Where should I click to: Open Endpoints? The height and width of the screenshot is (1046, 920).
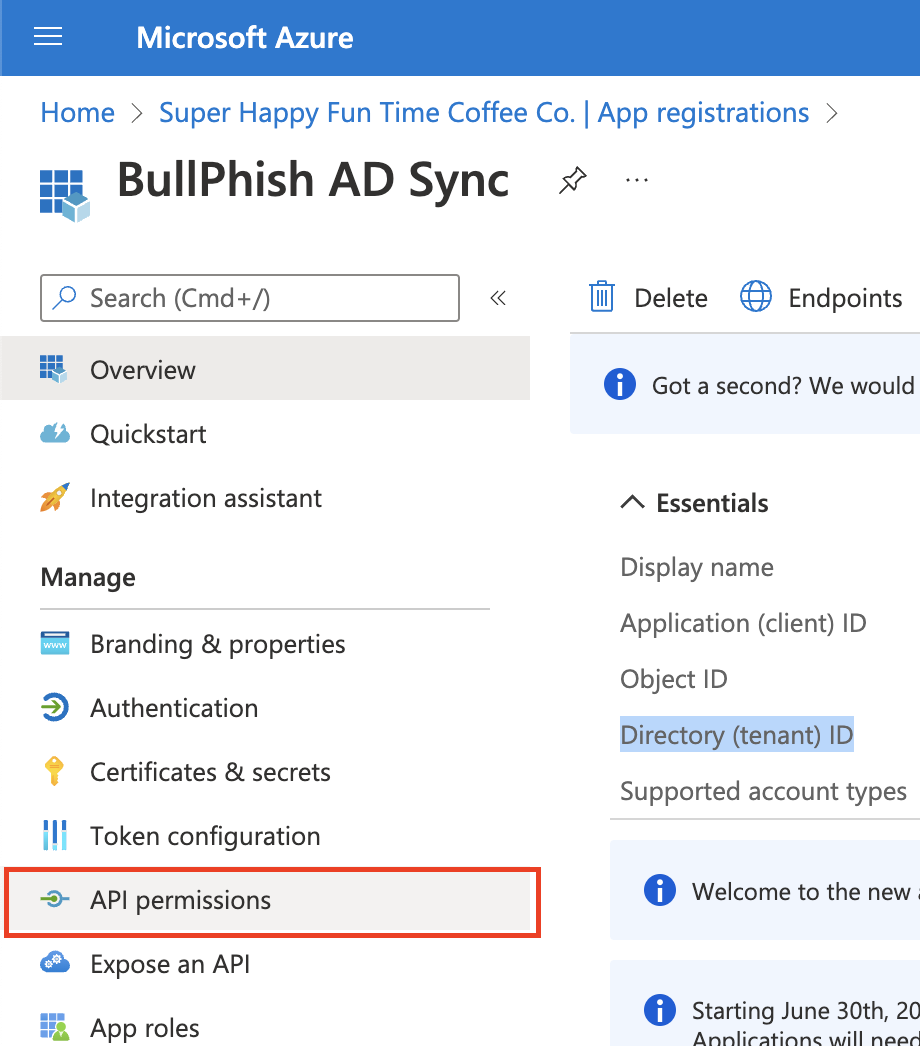[821, 298]
